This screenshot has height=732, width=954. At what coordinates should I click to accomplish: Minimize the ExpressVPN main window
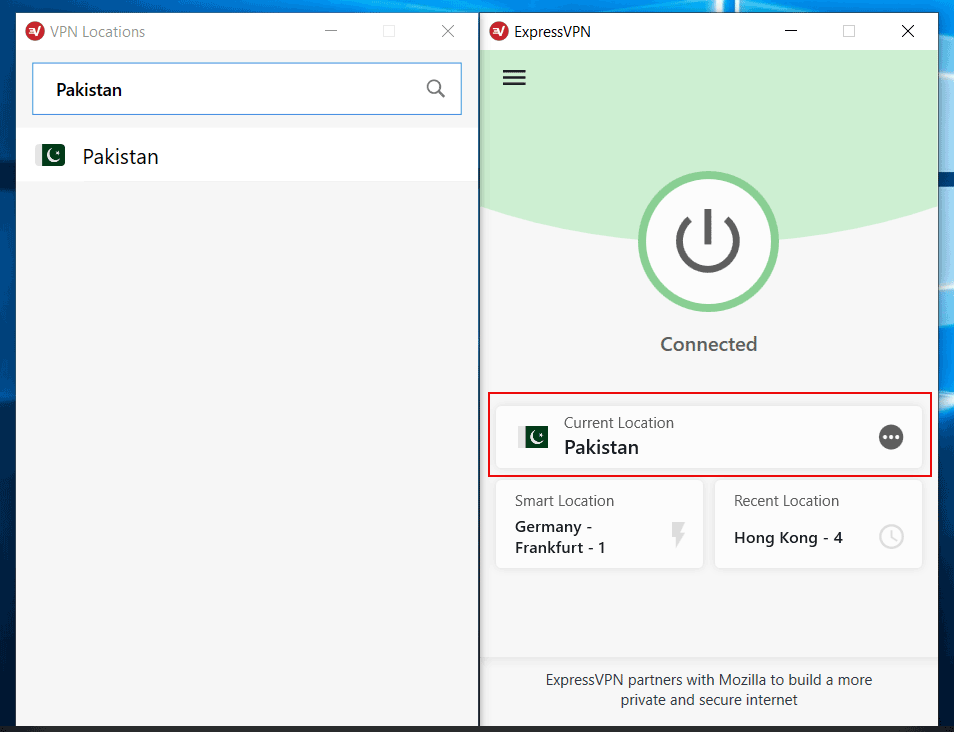[791, 31]
